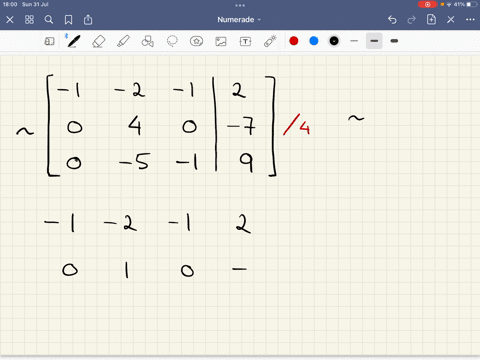480x360 pixels.
Task: Tap the three-dot multitasking handle at top
Action: click(240, 5)
